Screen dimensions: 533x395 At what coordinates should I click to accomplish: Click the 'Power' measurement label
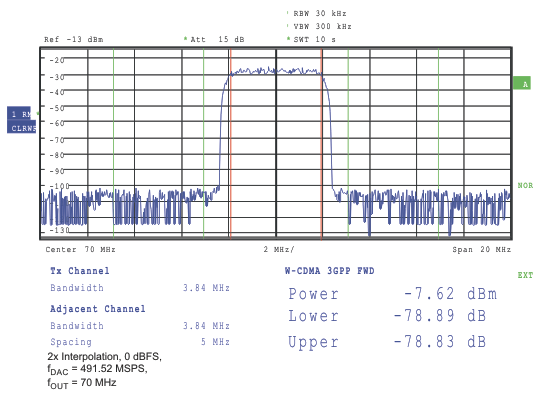(313, 294)
